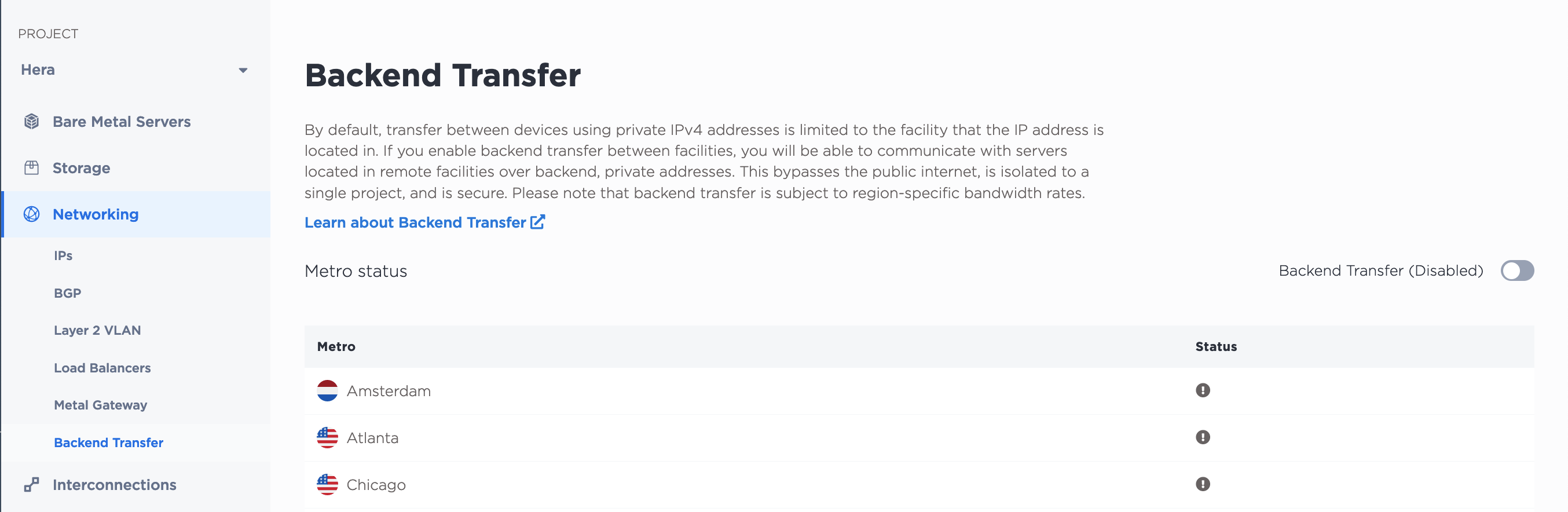Navigate to Load Balancers
This screenshot has height=512, width=1568.
[x=102, y=368]
